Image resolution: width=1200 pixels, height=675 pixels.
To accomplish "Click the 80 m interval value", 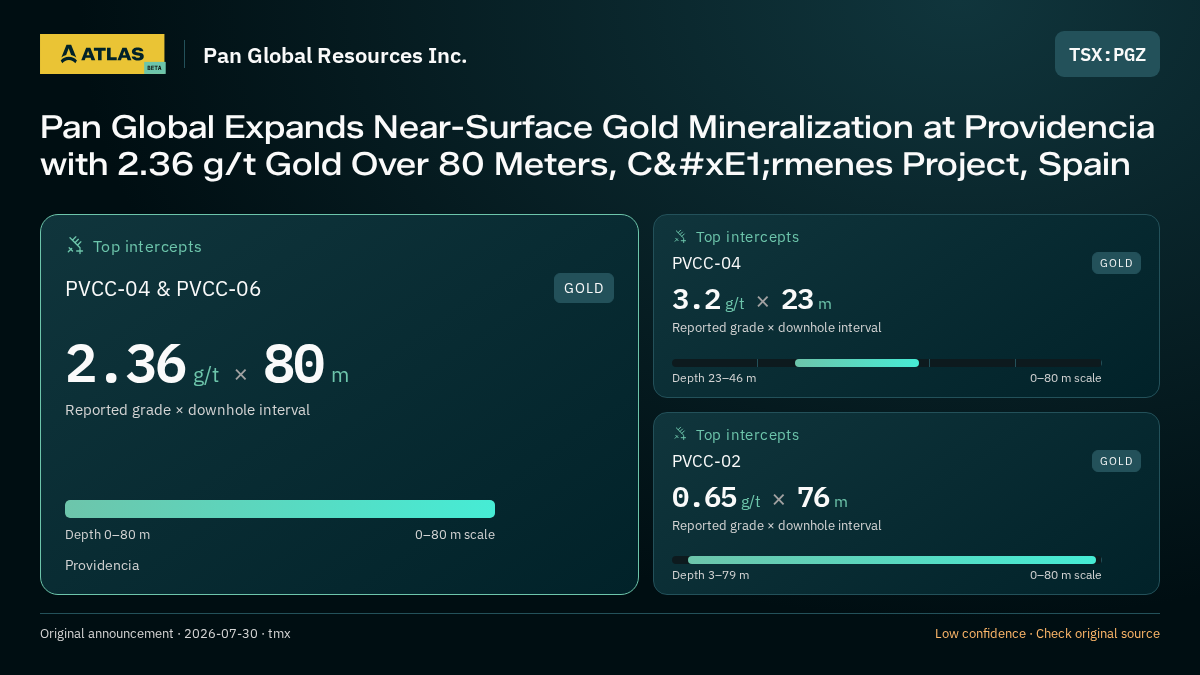I will [x=306, y=365].
